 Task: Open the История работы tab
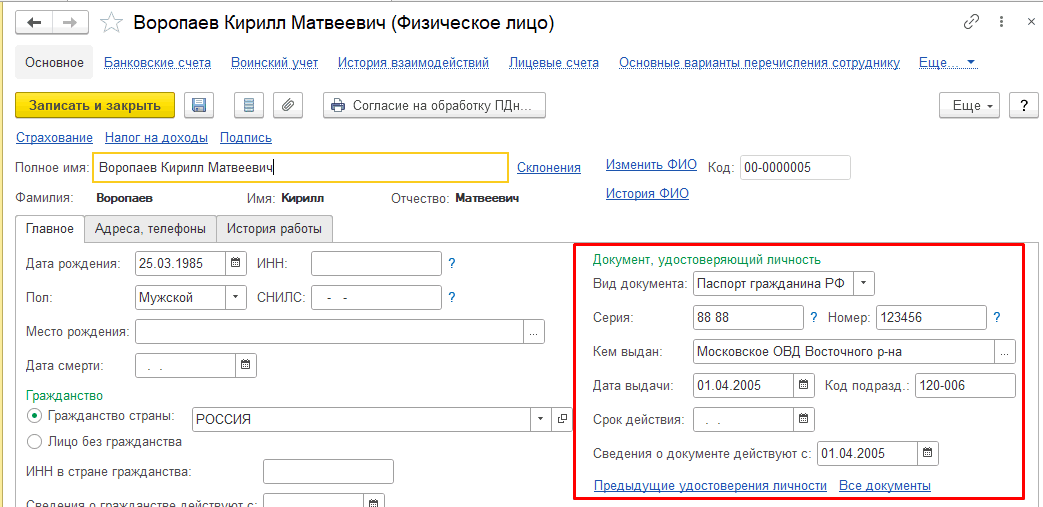click(x=274, y=229)
